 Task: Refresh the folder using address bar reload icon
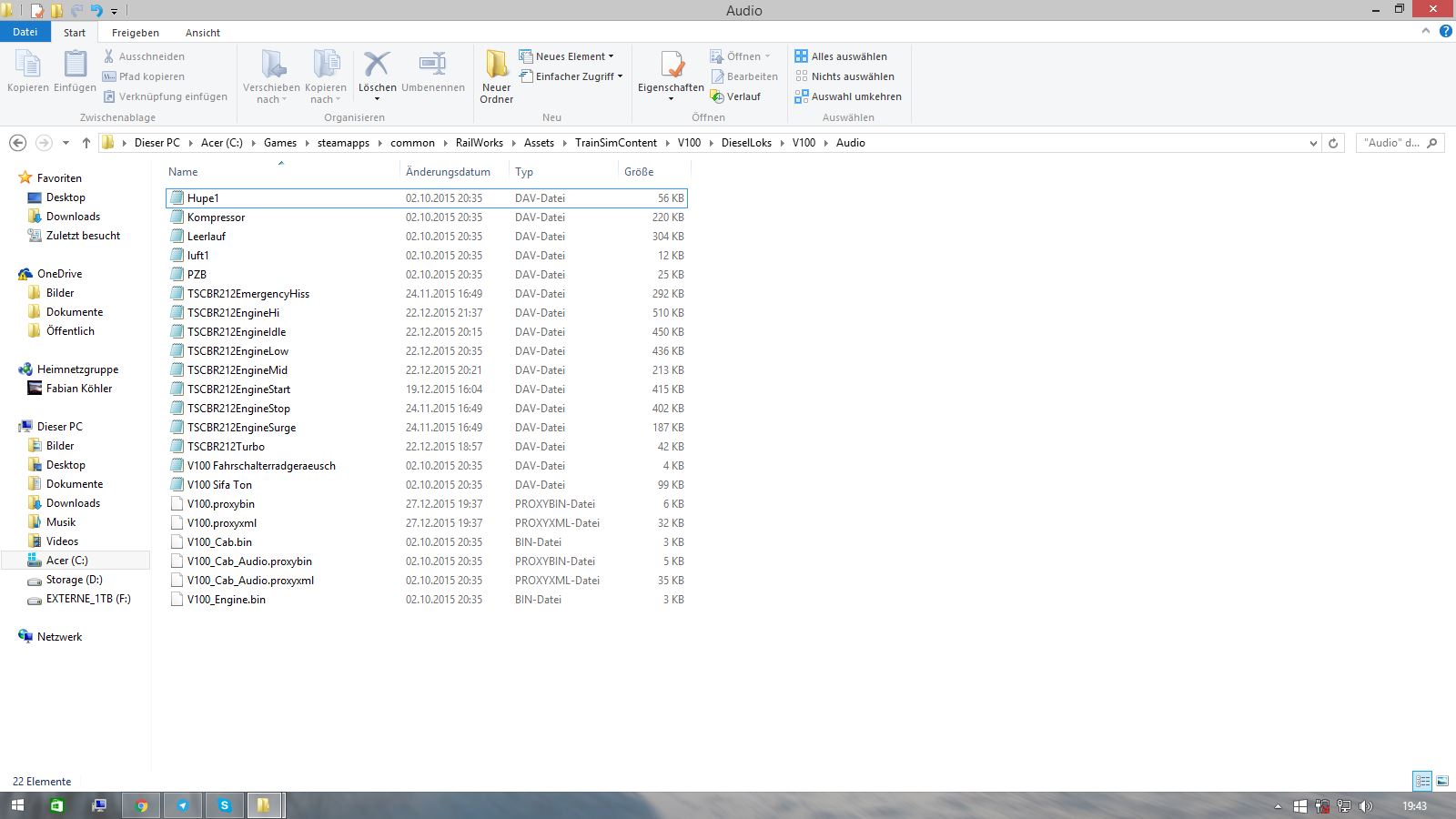point(1333,143)
